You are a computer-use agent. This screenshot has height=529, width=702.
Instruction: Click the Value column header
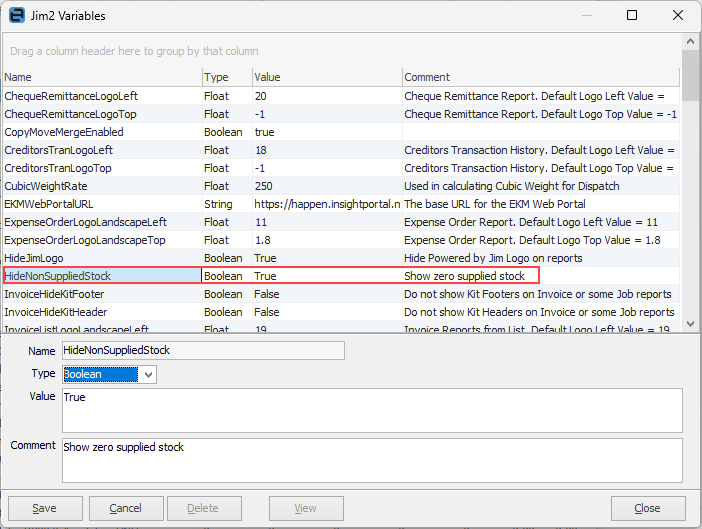click(x=325, y=77)
